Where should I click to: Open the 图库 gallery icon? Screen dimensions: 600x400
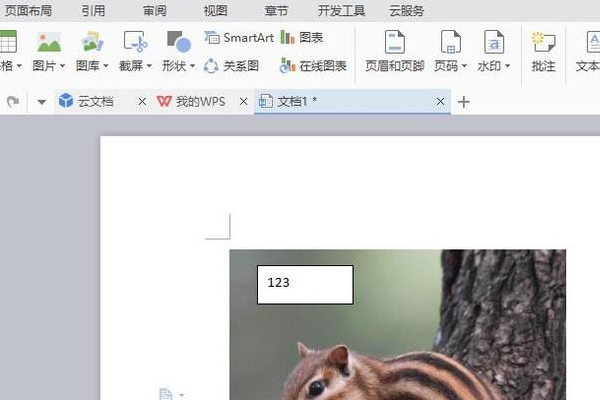[93, 42]
